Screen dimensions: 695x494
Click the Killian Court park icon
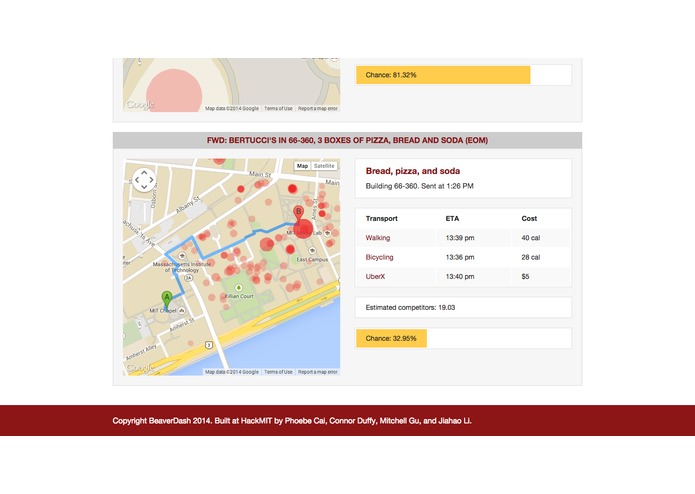click(238, 288)
